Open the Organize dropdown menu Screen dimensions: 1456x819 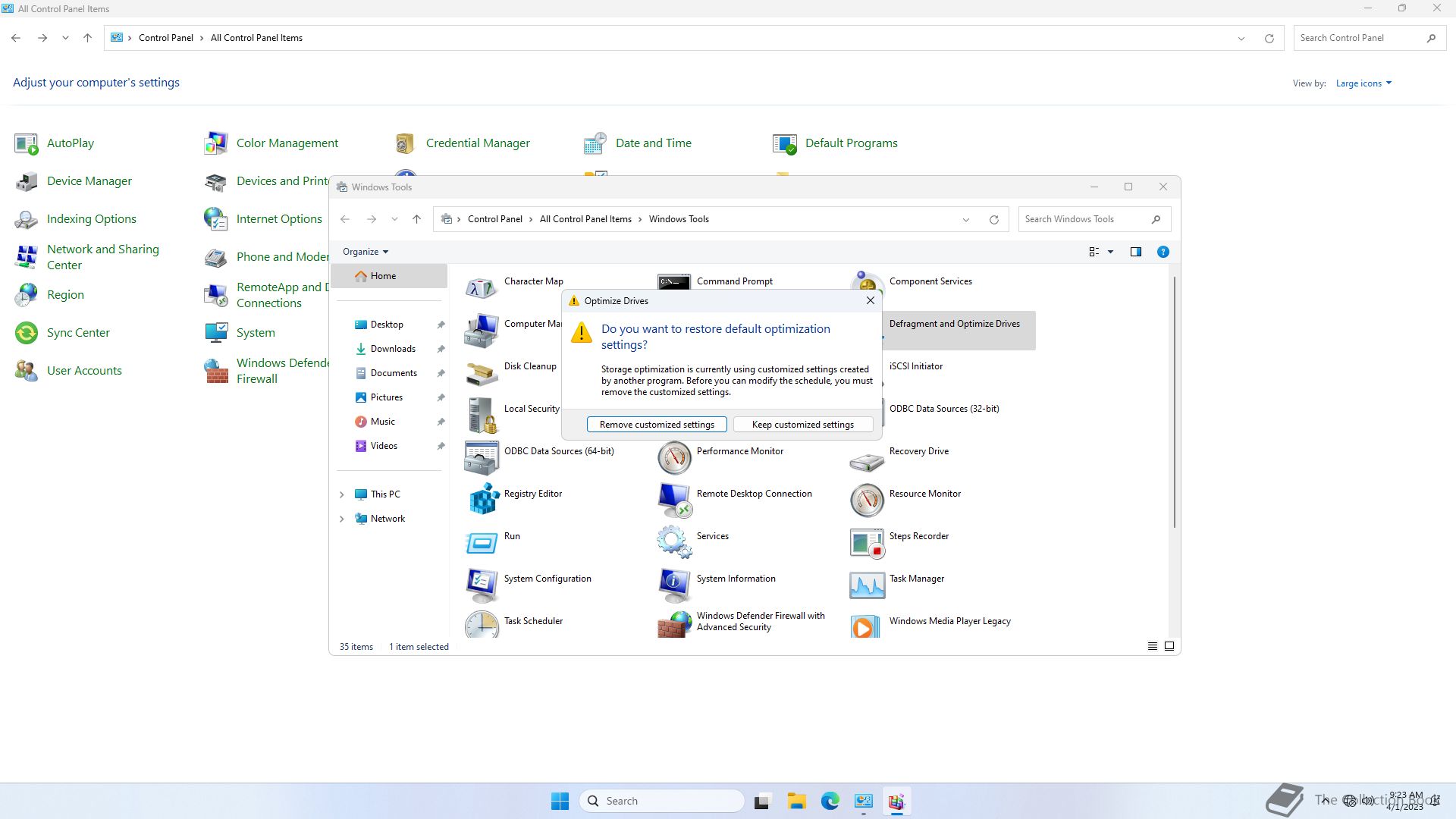(x=366, y=252)
